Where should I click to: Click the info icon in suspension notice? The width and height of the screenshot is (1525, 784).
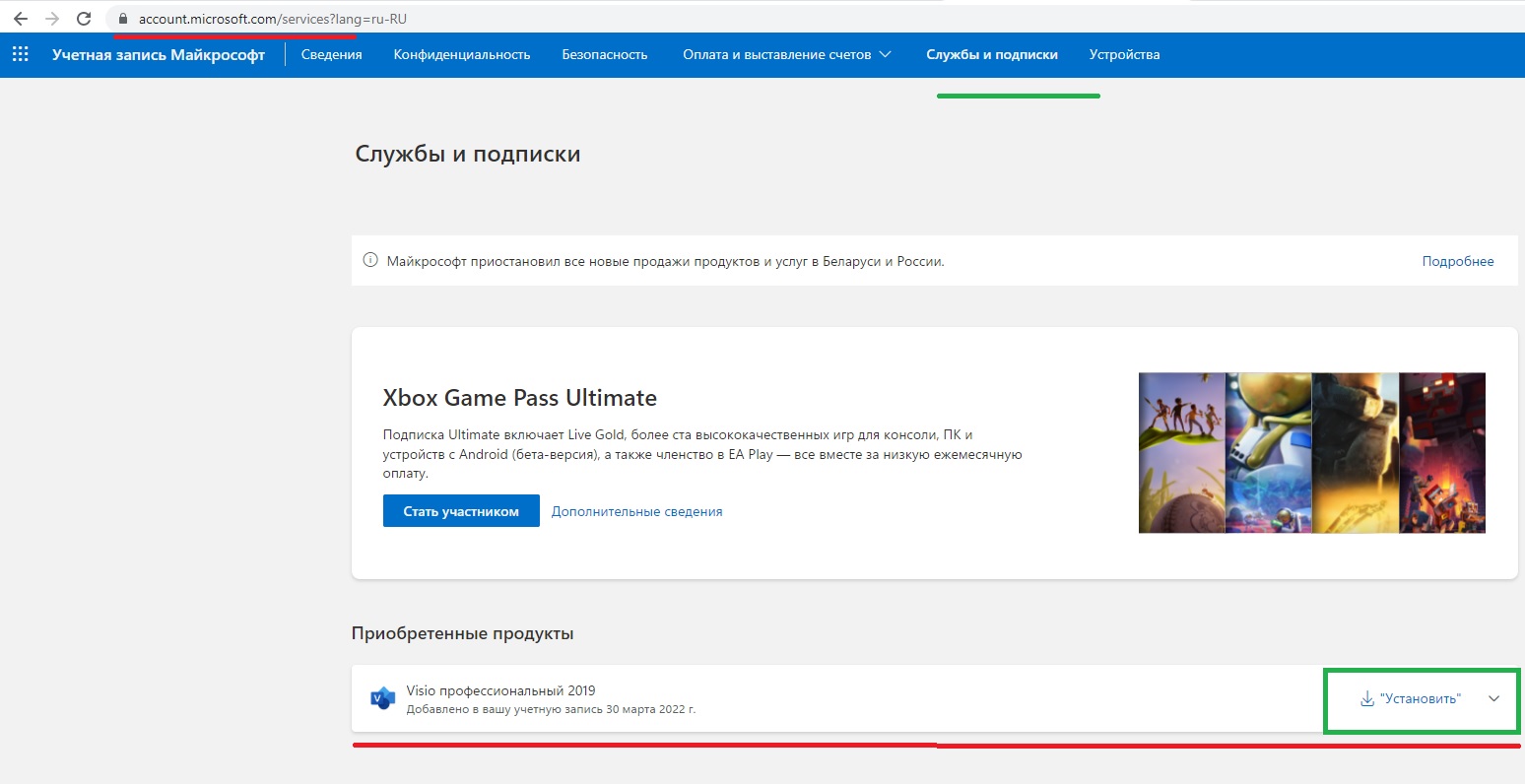[x=370, y=261]
